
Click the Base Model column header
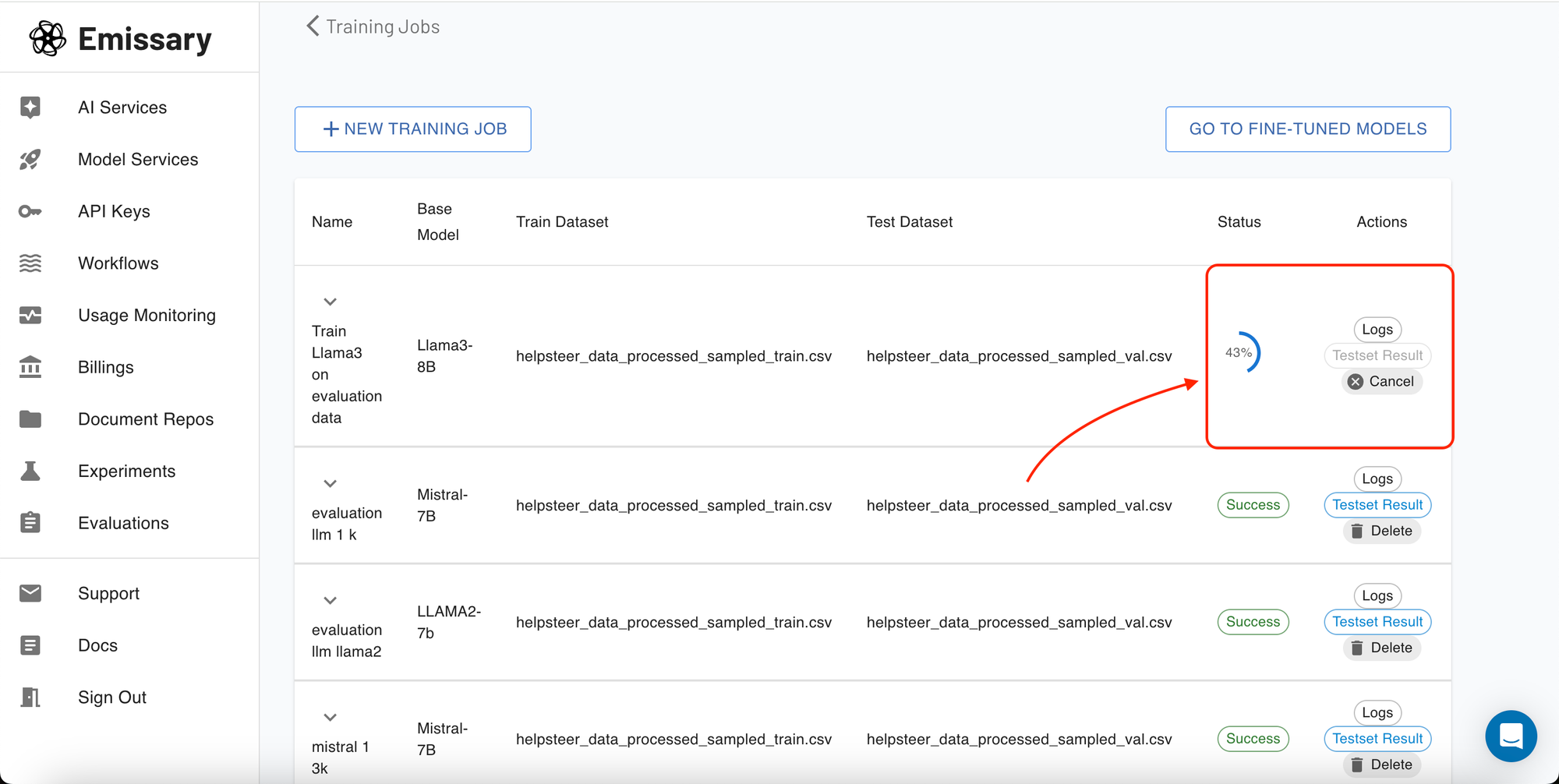438,222
